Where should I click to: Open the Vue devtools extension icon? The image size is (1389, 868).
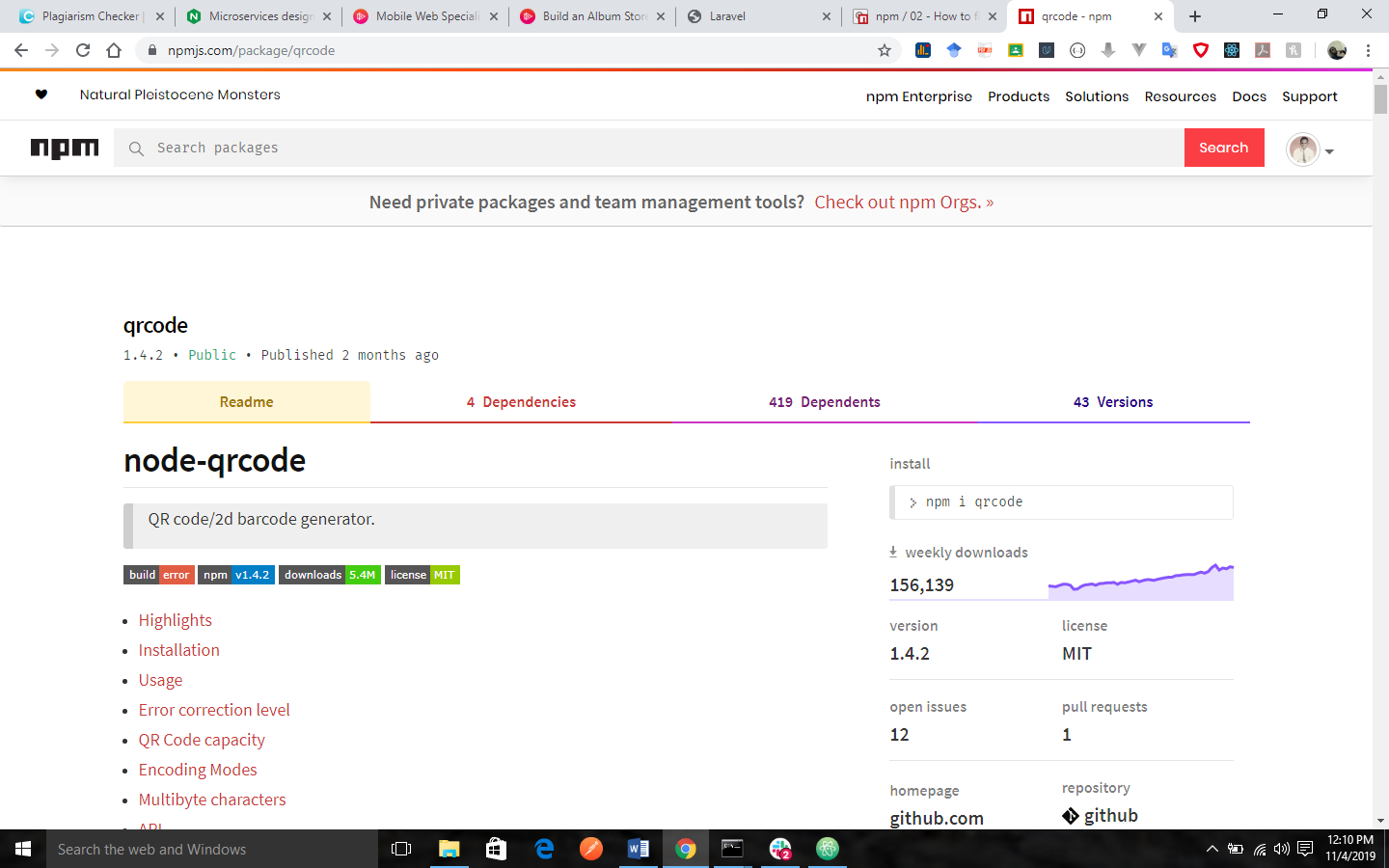click(x=1139, y=50)
